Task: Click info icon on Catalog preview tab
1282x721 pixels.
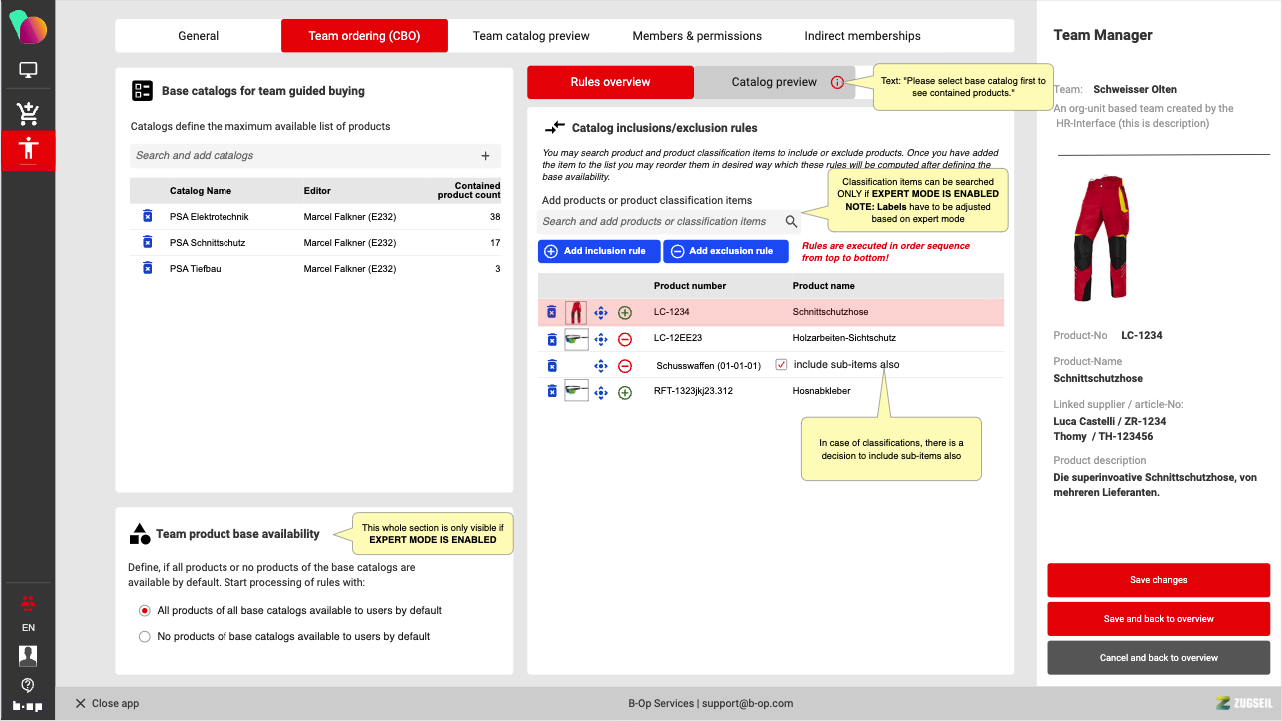Action: click(x=837, y=83)
